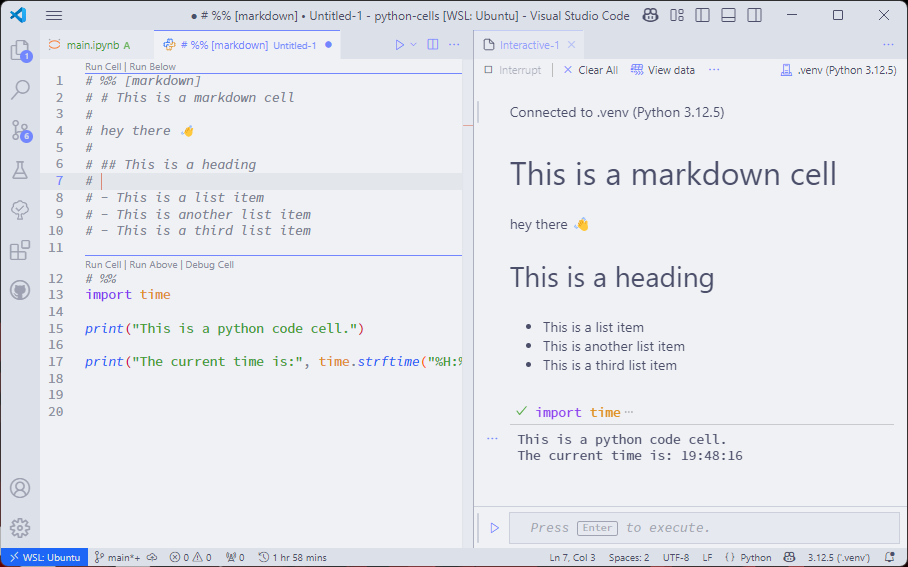
Task: Open the Testing flask view
Action: click(x=20, y=170)
